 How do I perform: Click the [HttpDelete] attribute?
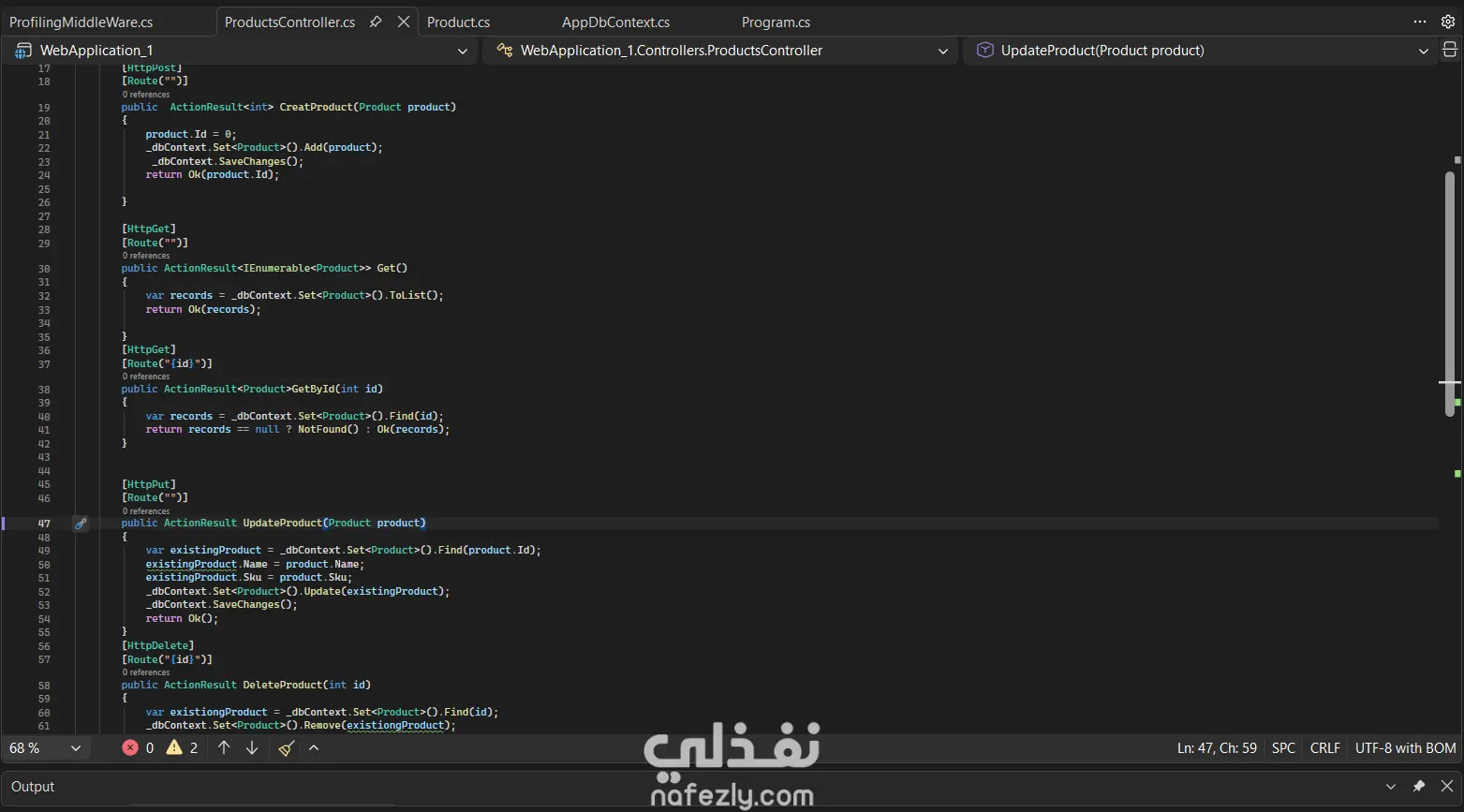pos(158,645)
